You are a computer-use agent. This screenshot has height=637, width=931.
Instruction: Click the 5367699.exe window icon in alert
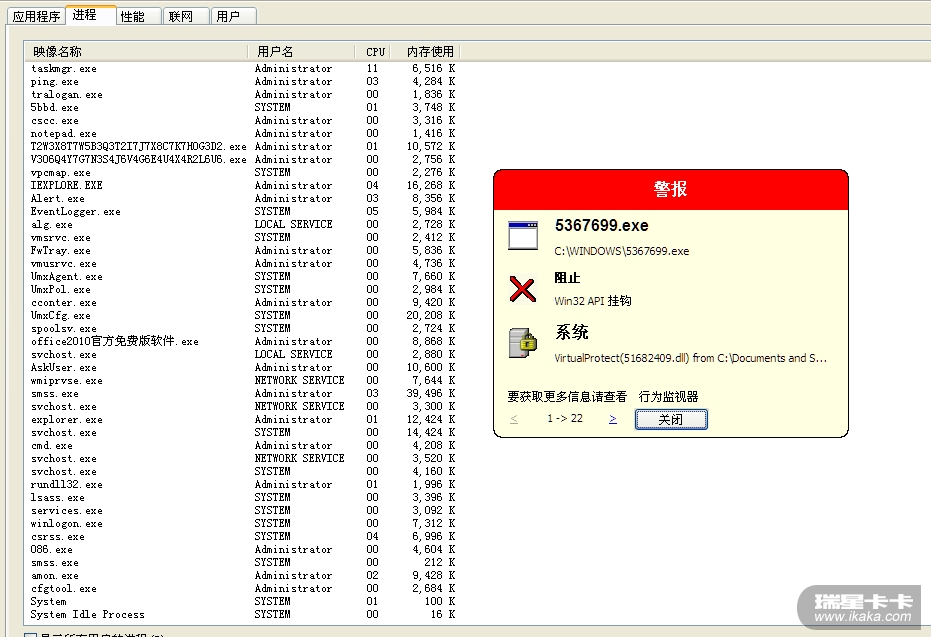pos(523,236)
